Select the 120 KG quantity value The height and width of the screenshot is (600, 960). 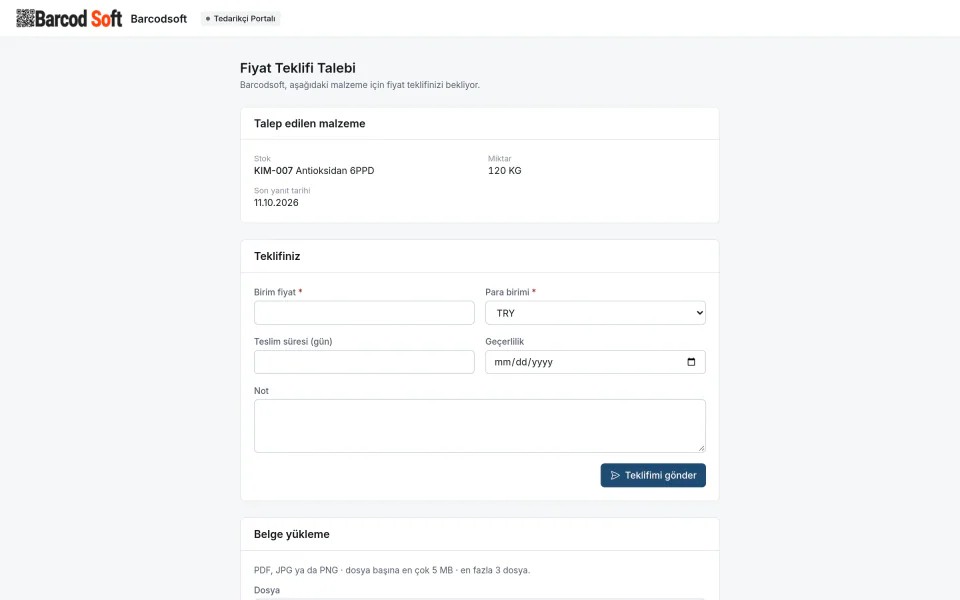point(504,171)
